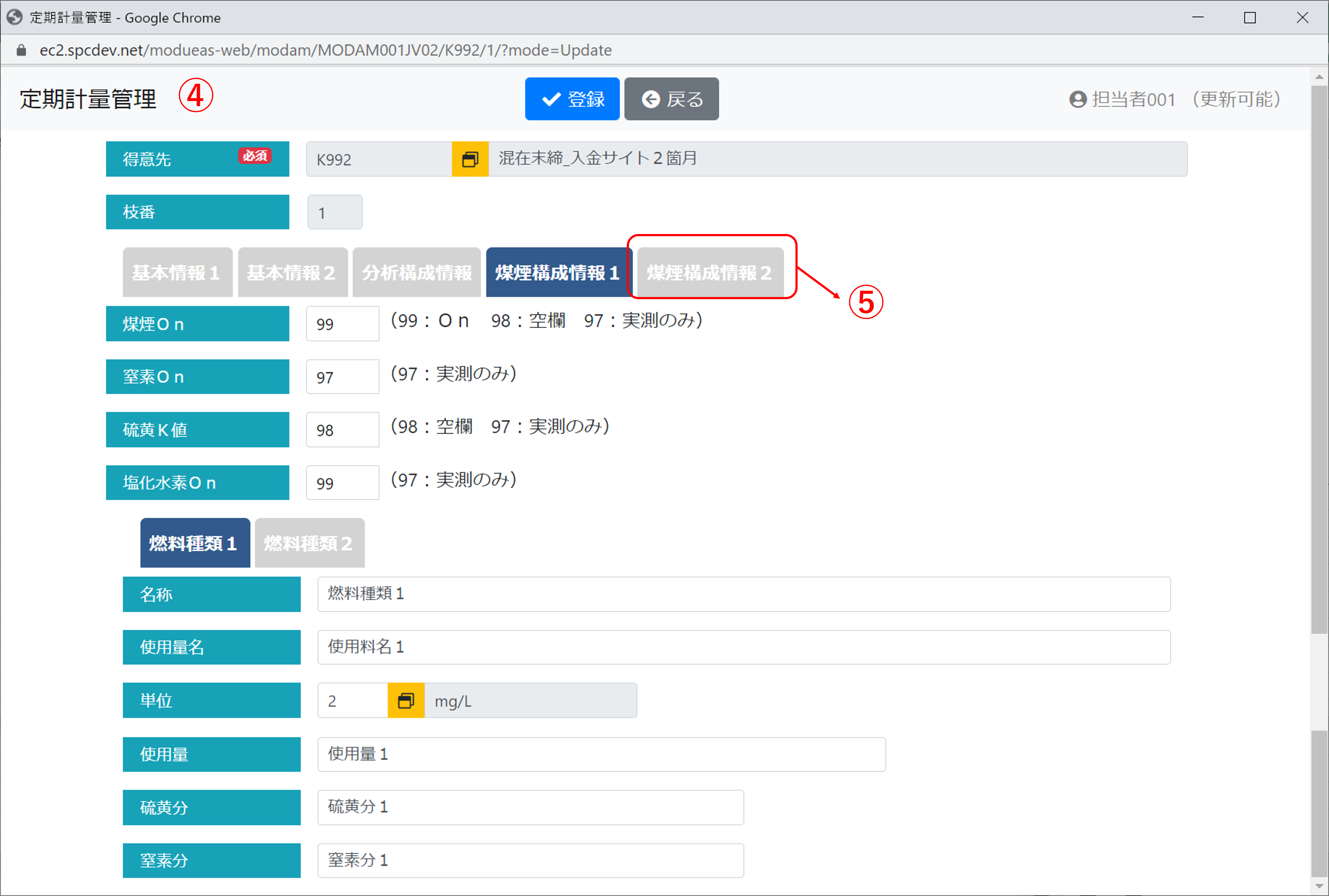Click the 窒素分 field containing 窒素分１
The image size is (1329, 896).
[531, 861]
